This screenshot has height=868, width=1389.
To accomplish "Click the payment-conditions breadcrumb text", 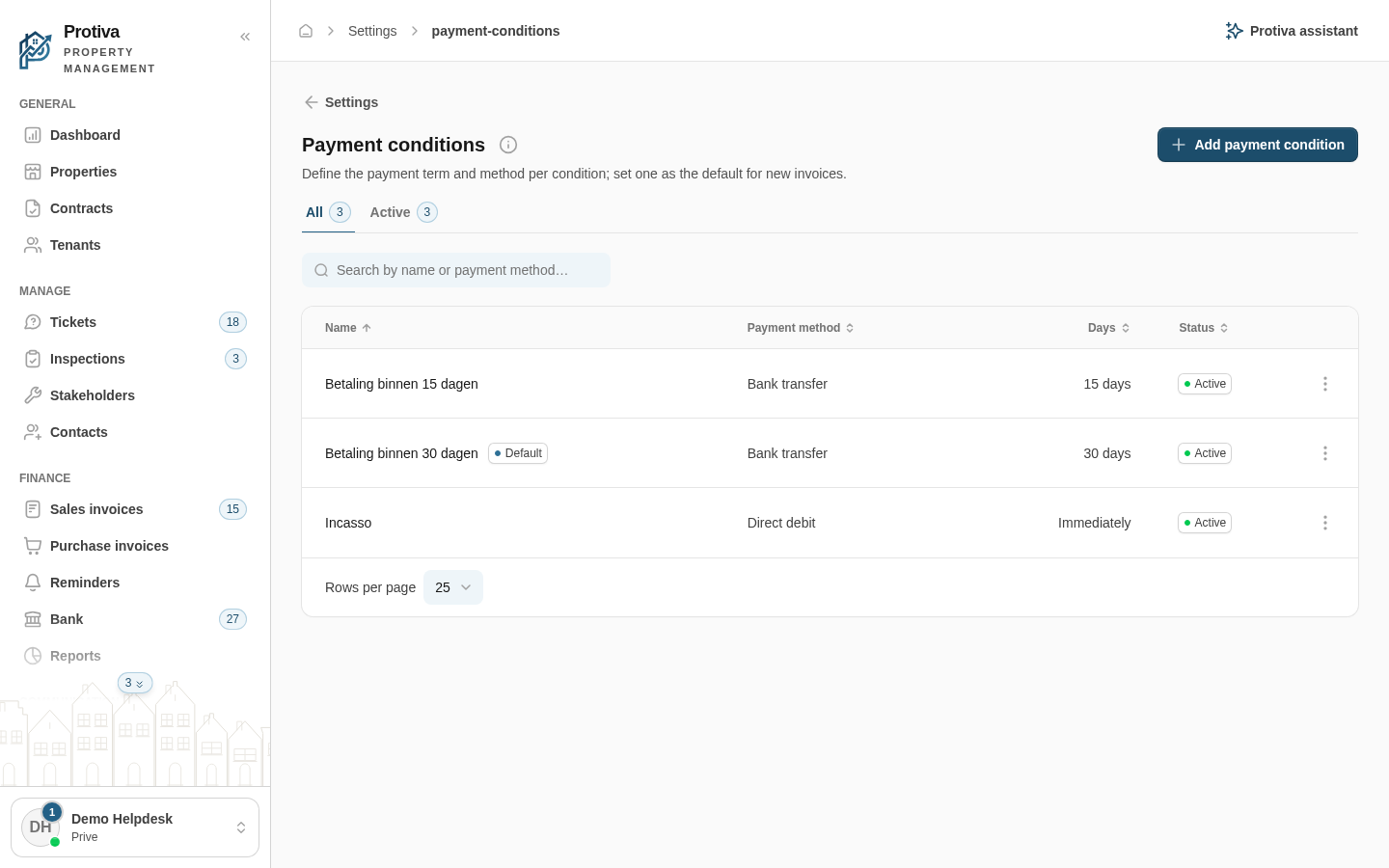I will point(496,31).
